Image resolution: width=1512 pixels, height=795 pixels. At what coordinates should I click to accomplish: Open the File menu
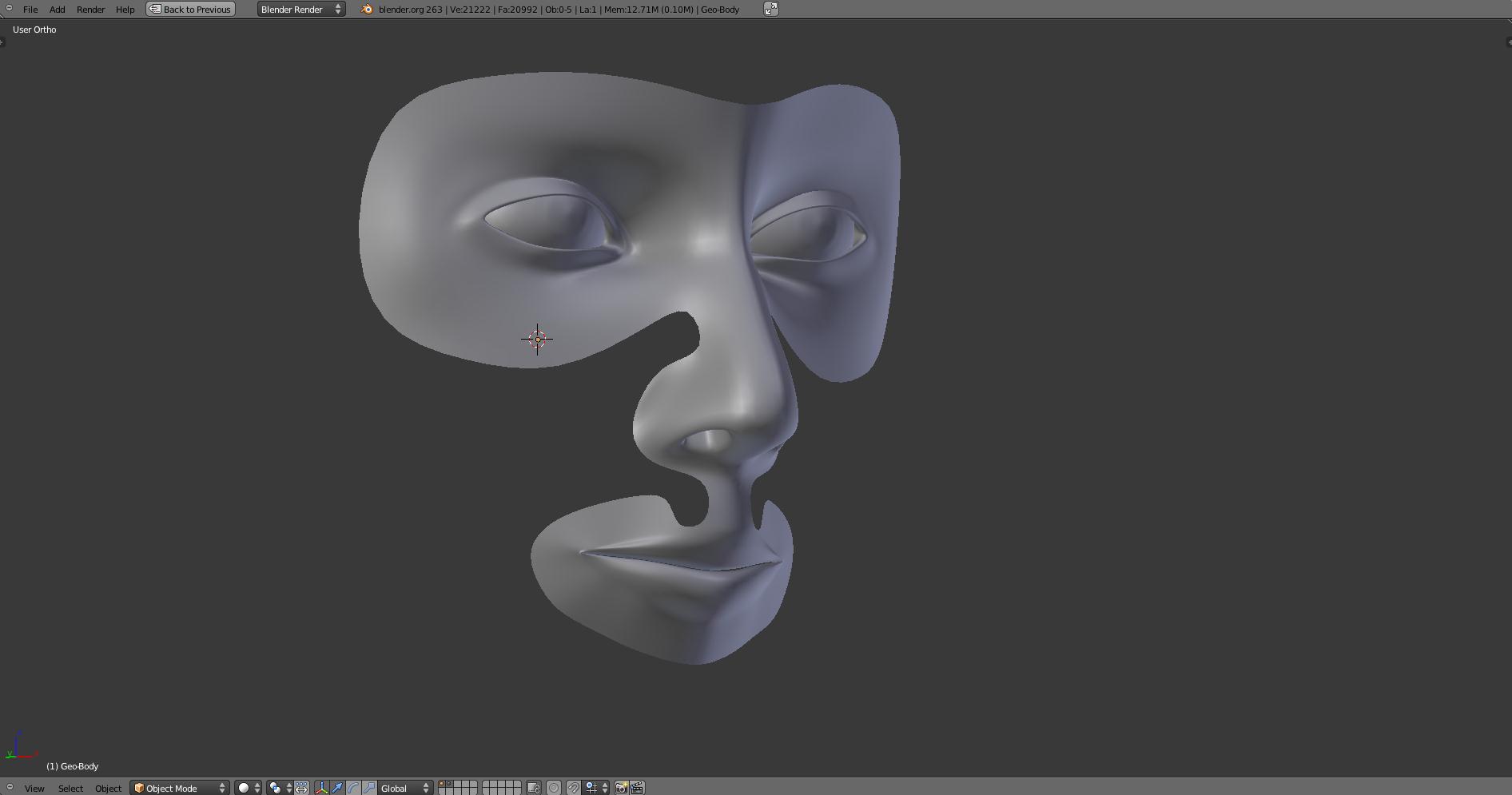(30, 10)
